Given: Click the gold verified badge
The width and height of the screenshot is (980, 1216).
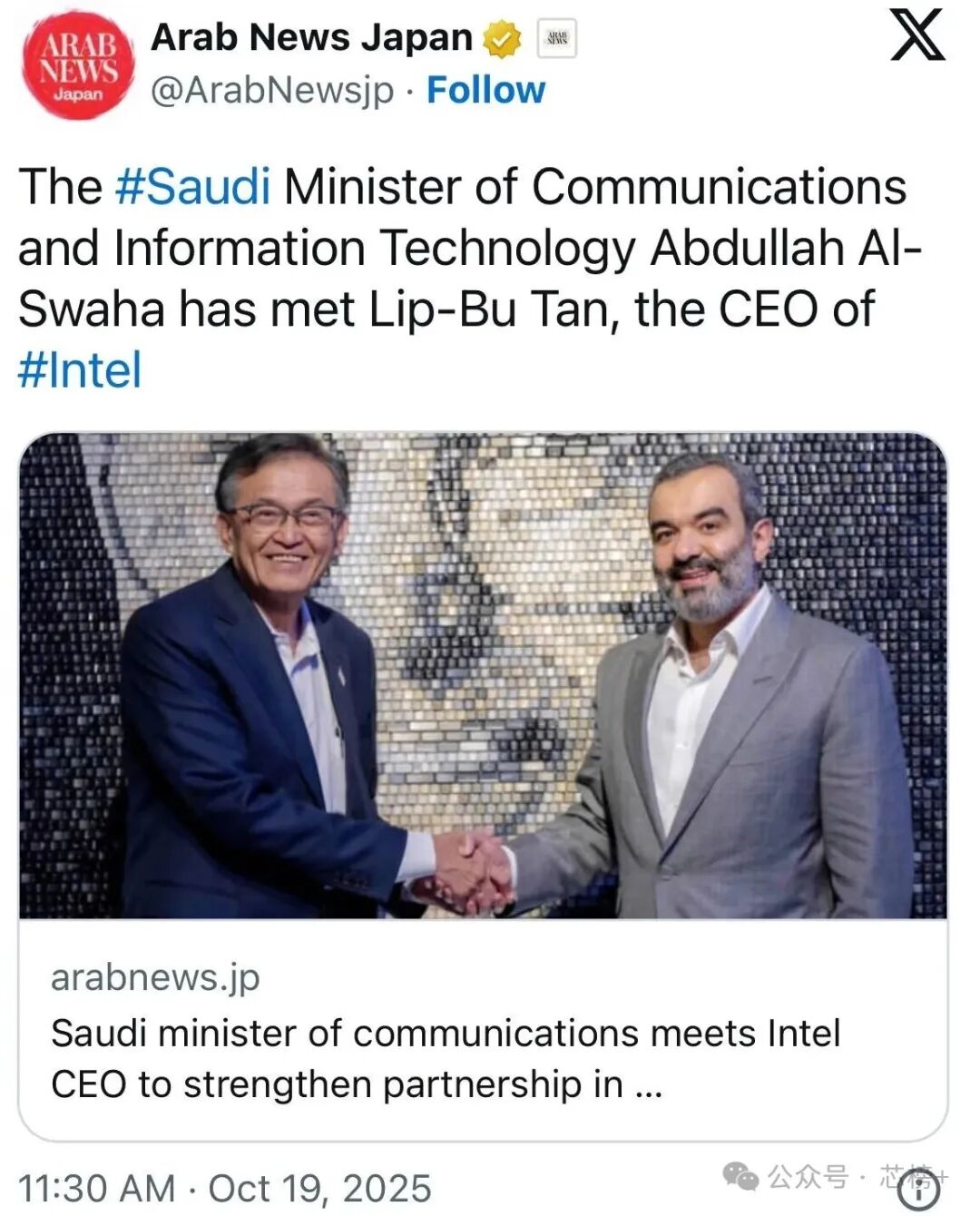Looking at the screenshot, I should pyautogui.click(x=502, y=39).
